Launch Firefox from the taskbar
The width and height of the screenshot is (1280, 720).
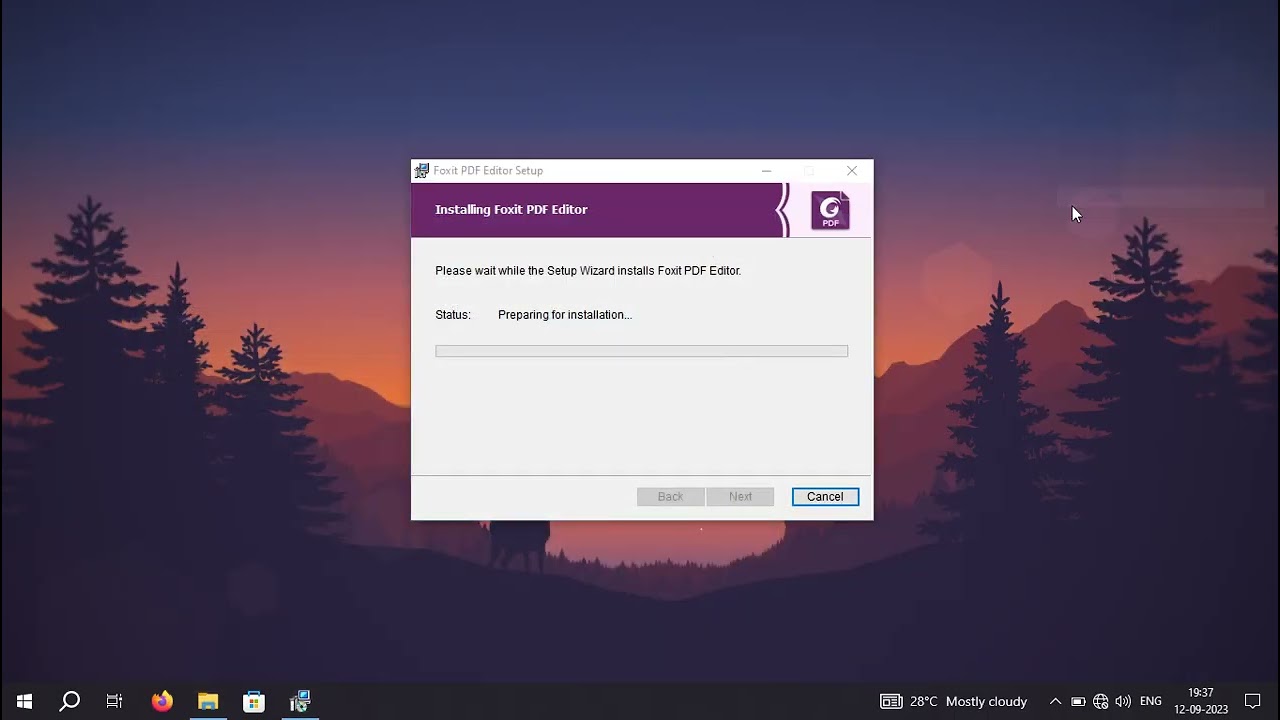click(x=162, y=701)
